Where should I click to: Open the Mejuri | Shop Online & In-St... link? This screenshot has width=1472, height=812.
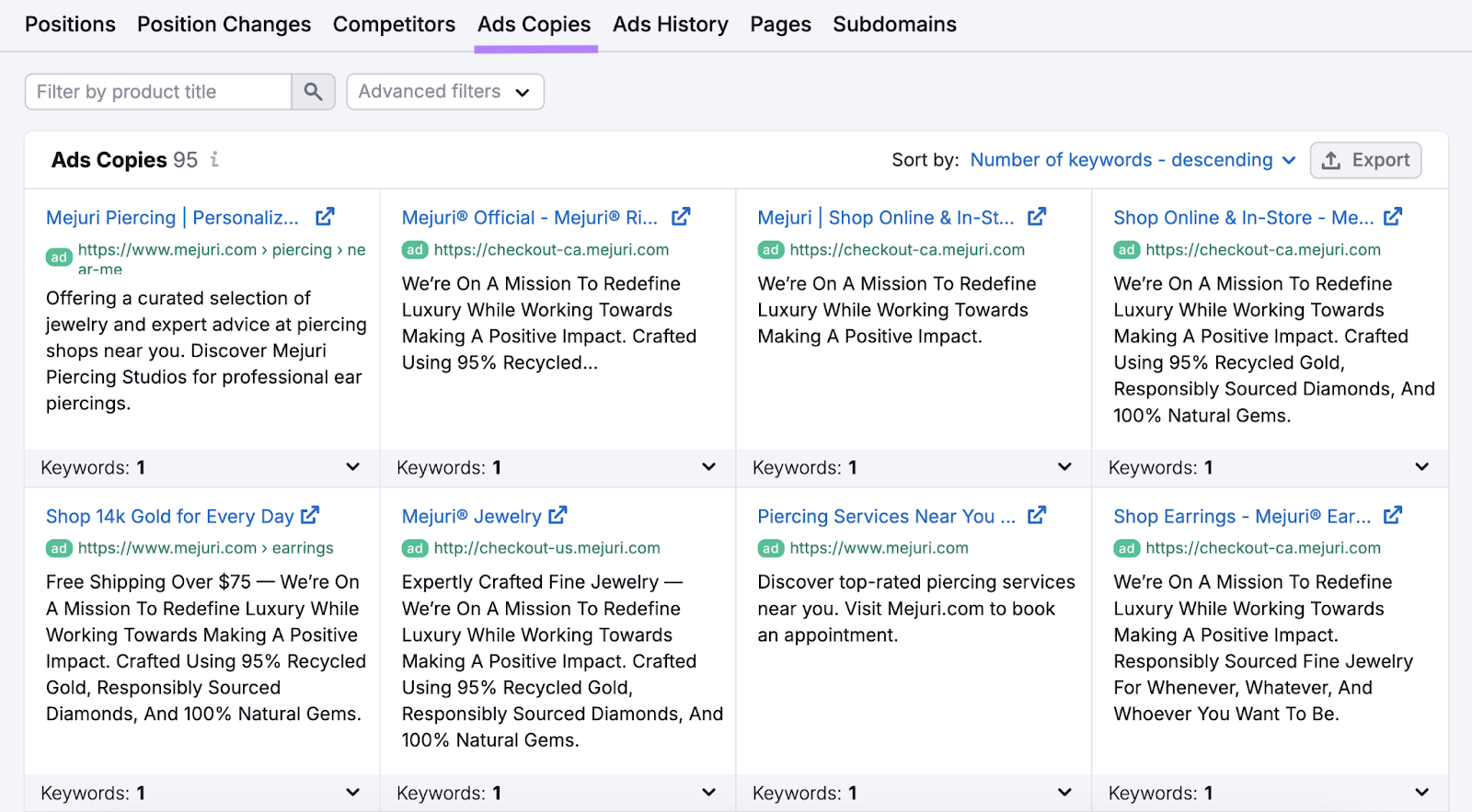point(886,218)
